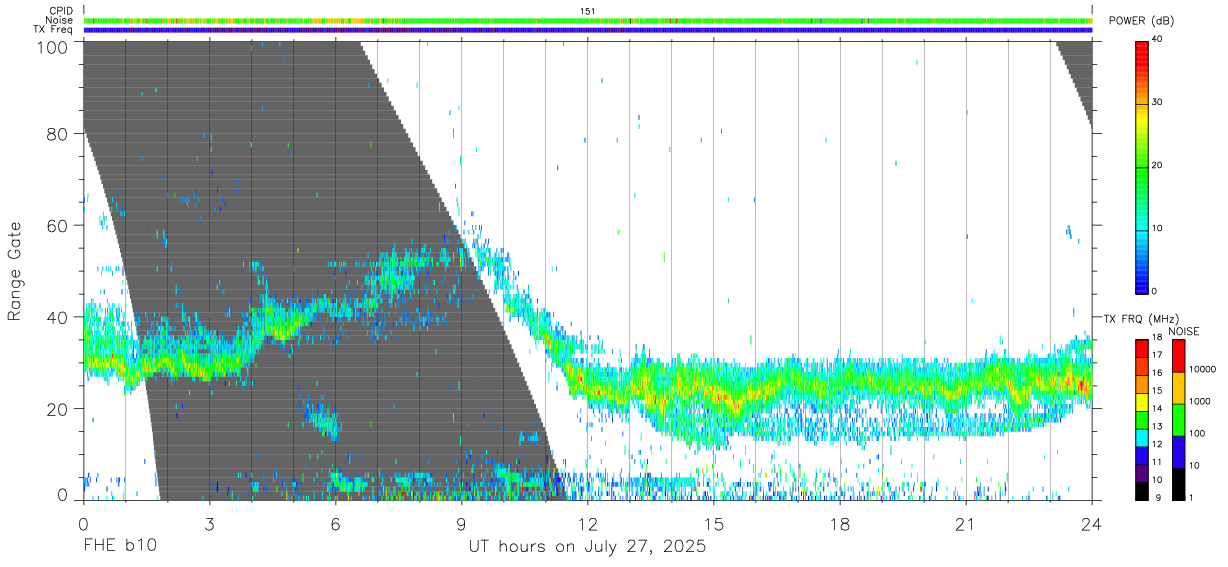Viewport: 1228px width, 567px height.
Task: Click y-axis tick label "80"
Action: pos(59,134)
